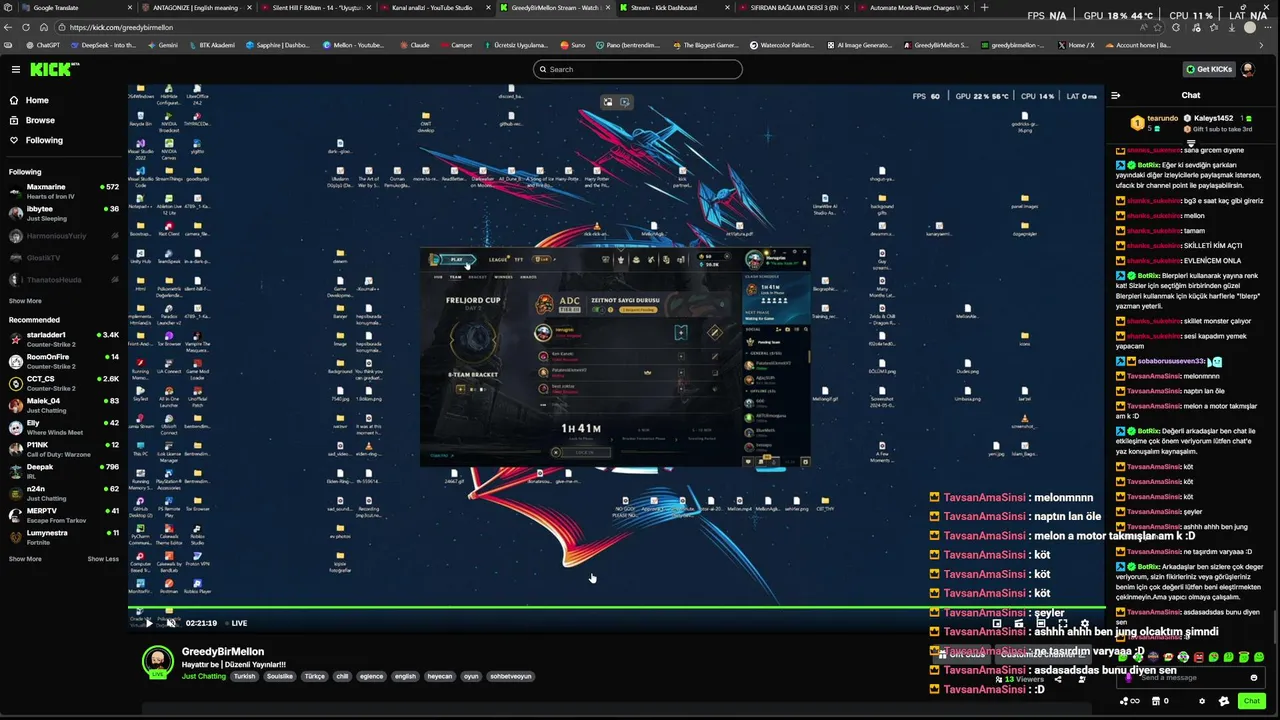Screen dimensions: 1280x720
Task: Select the Soulslike tag
Action: (x=280, y=676)
